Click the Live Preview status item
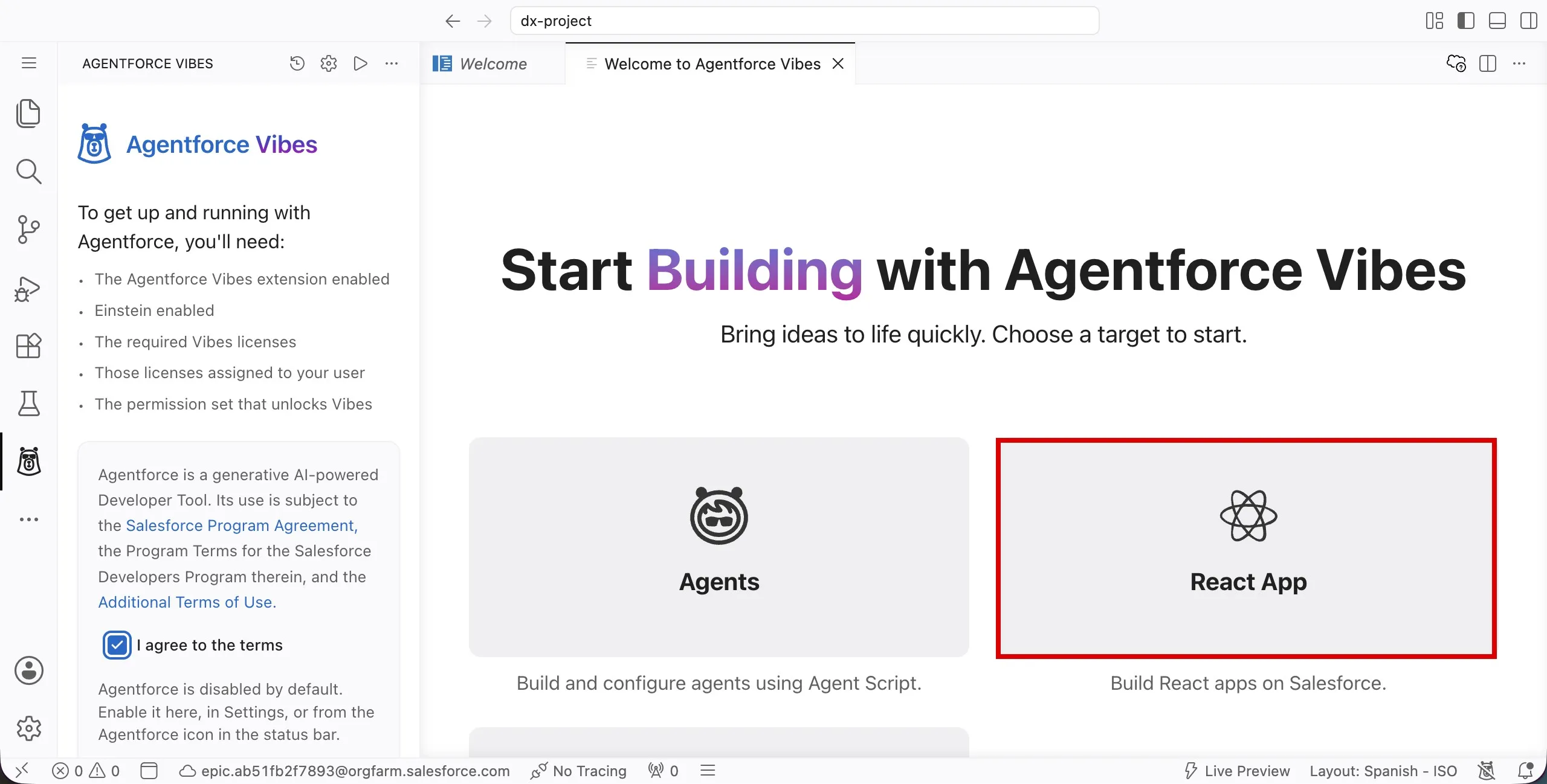The height and width of the screenshot is (784, 1547). [x=1236, y=771]
